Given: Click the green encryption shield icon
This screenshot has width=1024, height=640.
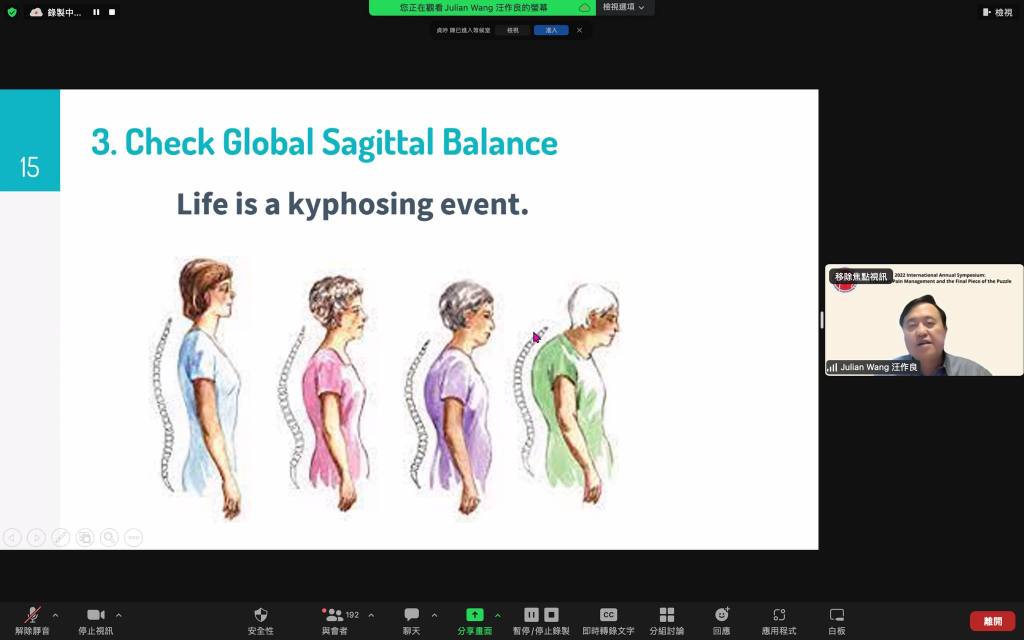Looking at the screenshot, I should (12, 12).
